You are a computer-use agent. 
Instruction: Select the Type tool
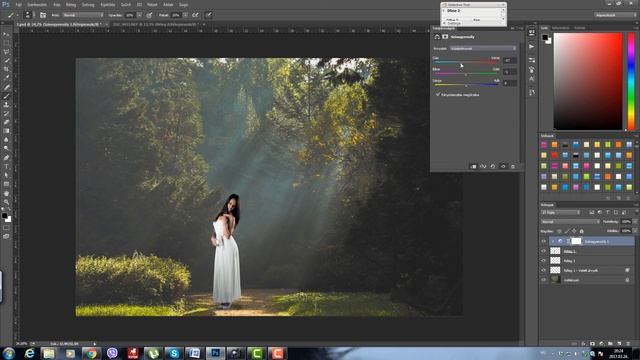pyautogui.click(x=6, y=167)
